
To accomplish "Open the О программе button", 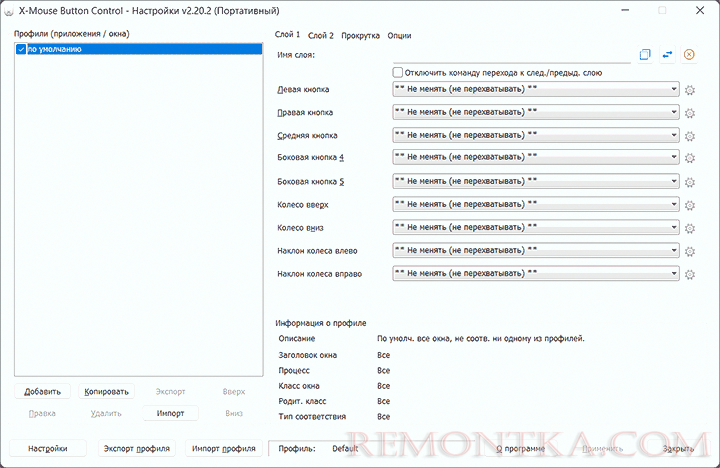I will (520, 449).
